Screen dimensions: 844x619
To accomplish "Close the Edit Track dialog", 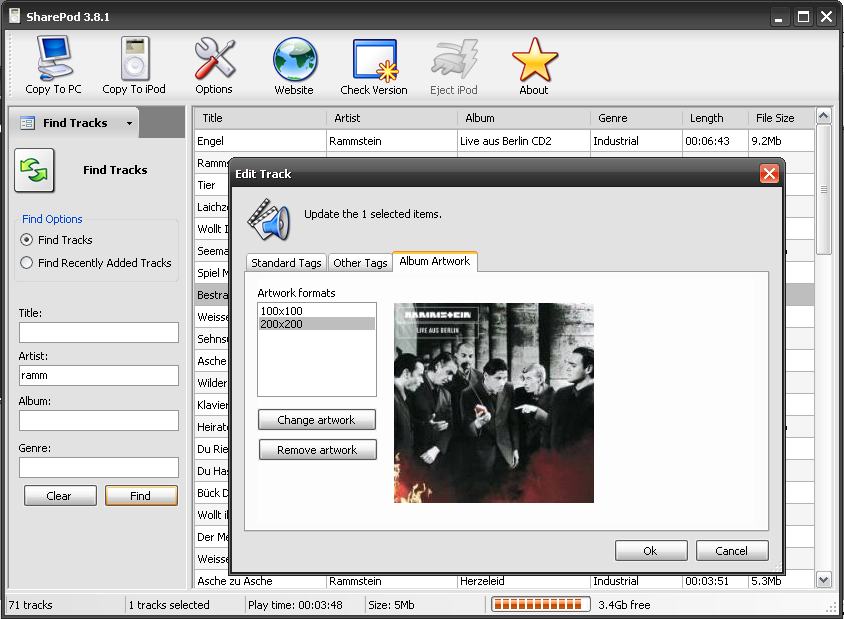I will click(769, 173).
